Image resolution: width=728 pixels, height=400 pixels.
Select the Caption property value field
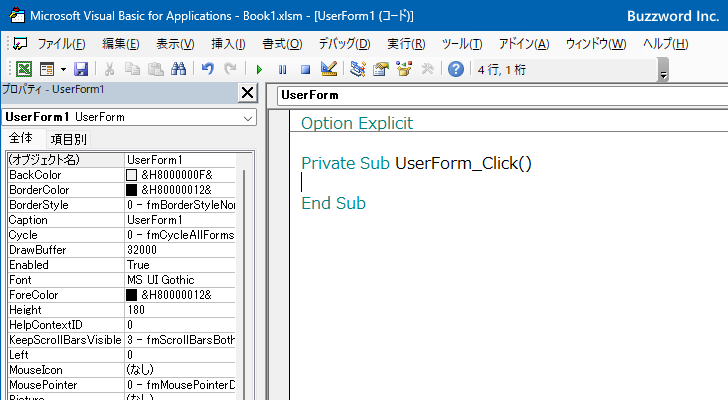click(x=180, y=220)
